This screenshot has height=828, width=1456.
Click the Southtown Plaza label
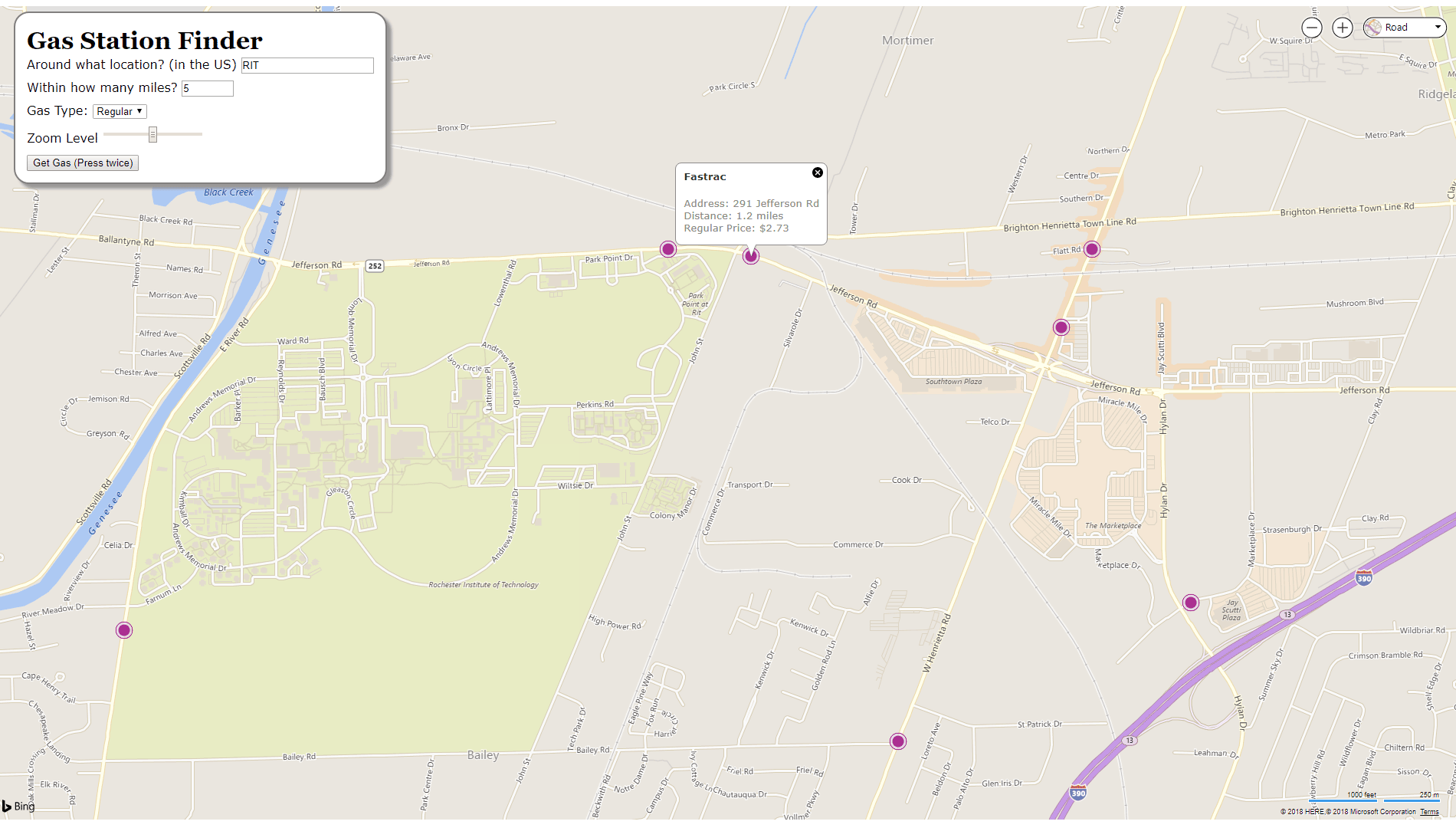[953, 382]
